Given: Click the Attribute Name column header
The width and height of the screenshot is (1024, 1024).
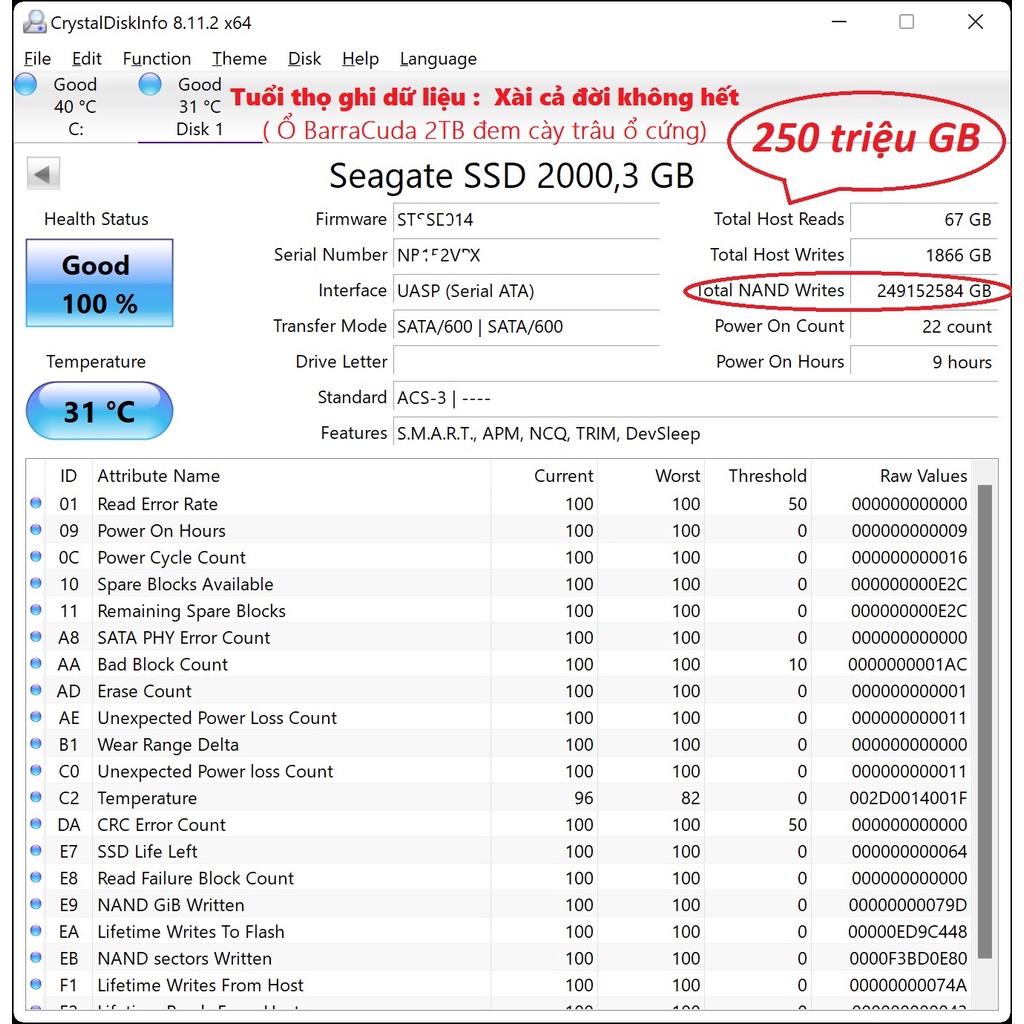Looking at the screenshot, I should 291,475.
